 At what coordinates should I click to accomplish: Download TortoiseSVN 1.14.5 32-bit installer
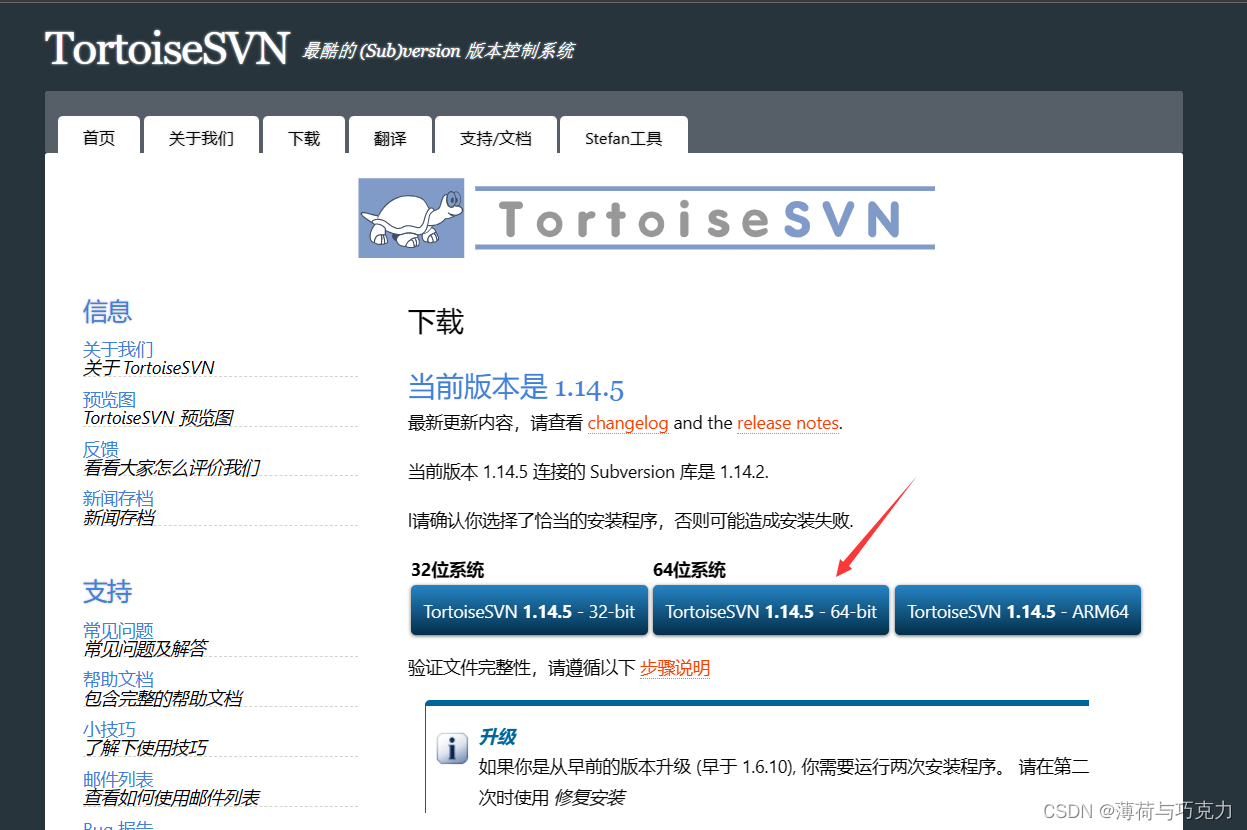click(x=529, y=611)
